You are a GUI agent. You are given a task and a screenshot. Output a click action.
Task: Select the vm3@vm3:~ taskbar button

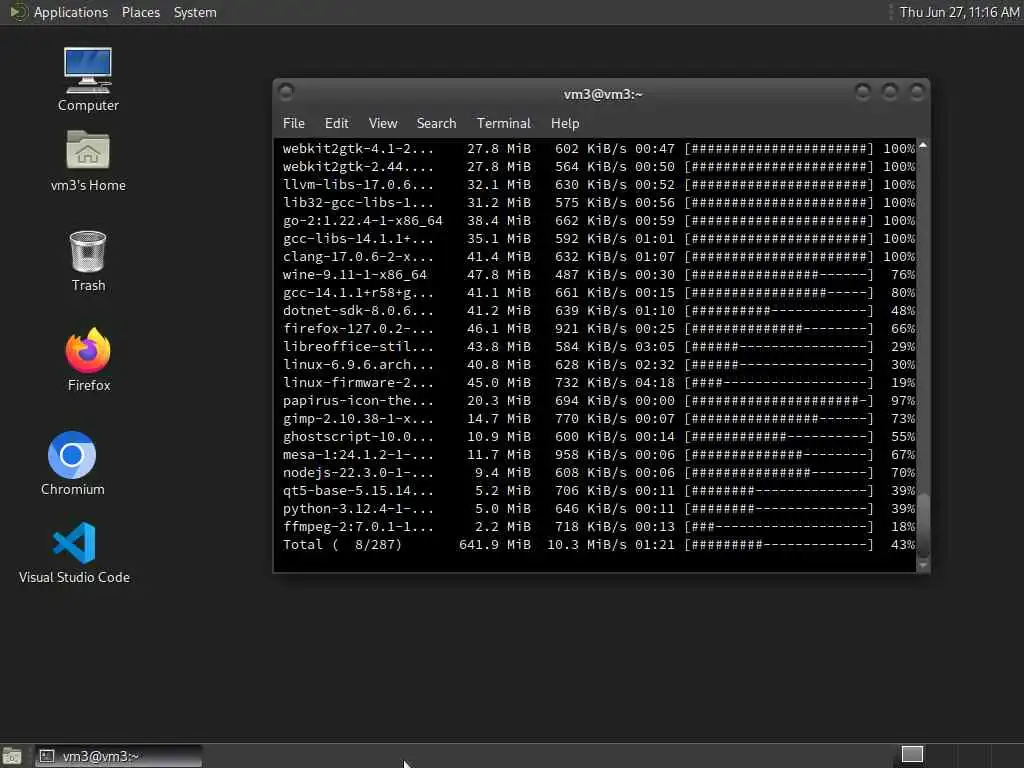click(118, 756)
